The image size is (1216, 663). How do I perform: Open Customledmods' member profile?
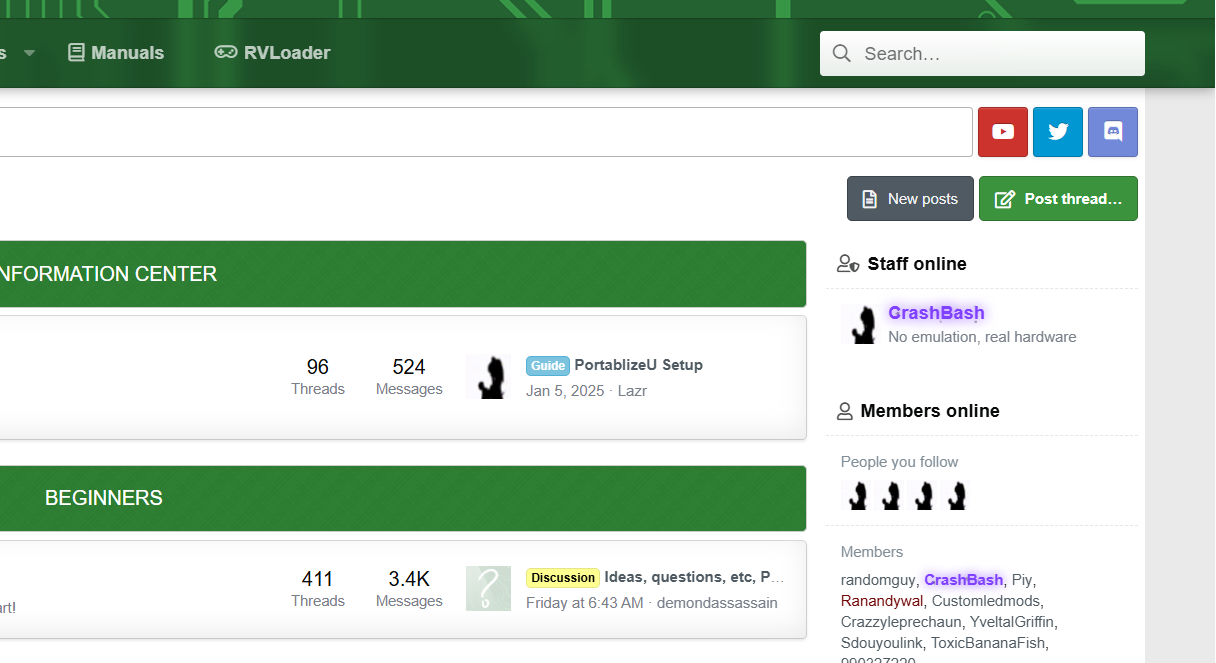point(986,601)
